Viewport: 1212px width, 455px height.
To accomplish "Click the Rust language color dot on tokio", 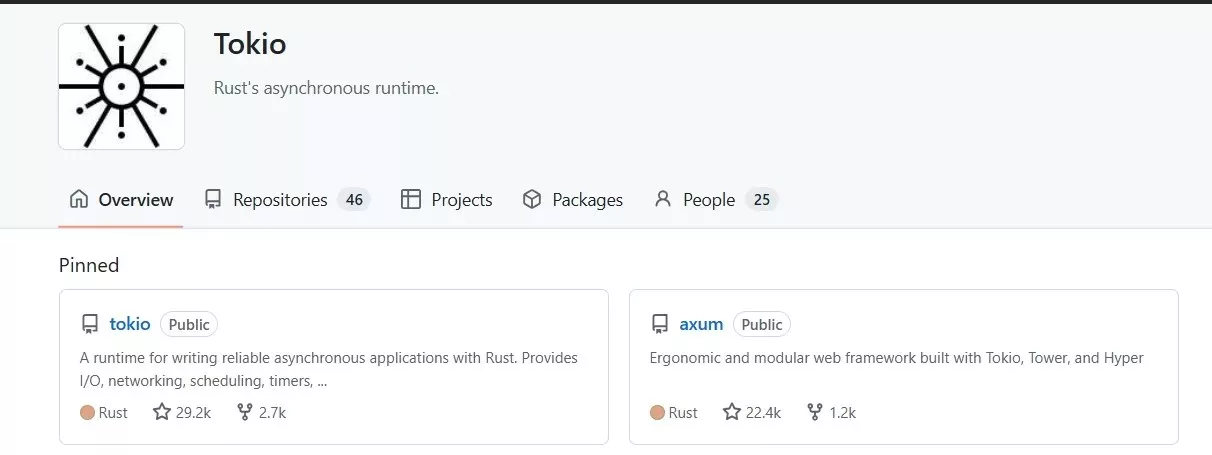I will click(x=87, y=412).
